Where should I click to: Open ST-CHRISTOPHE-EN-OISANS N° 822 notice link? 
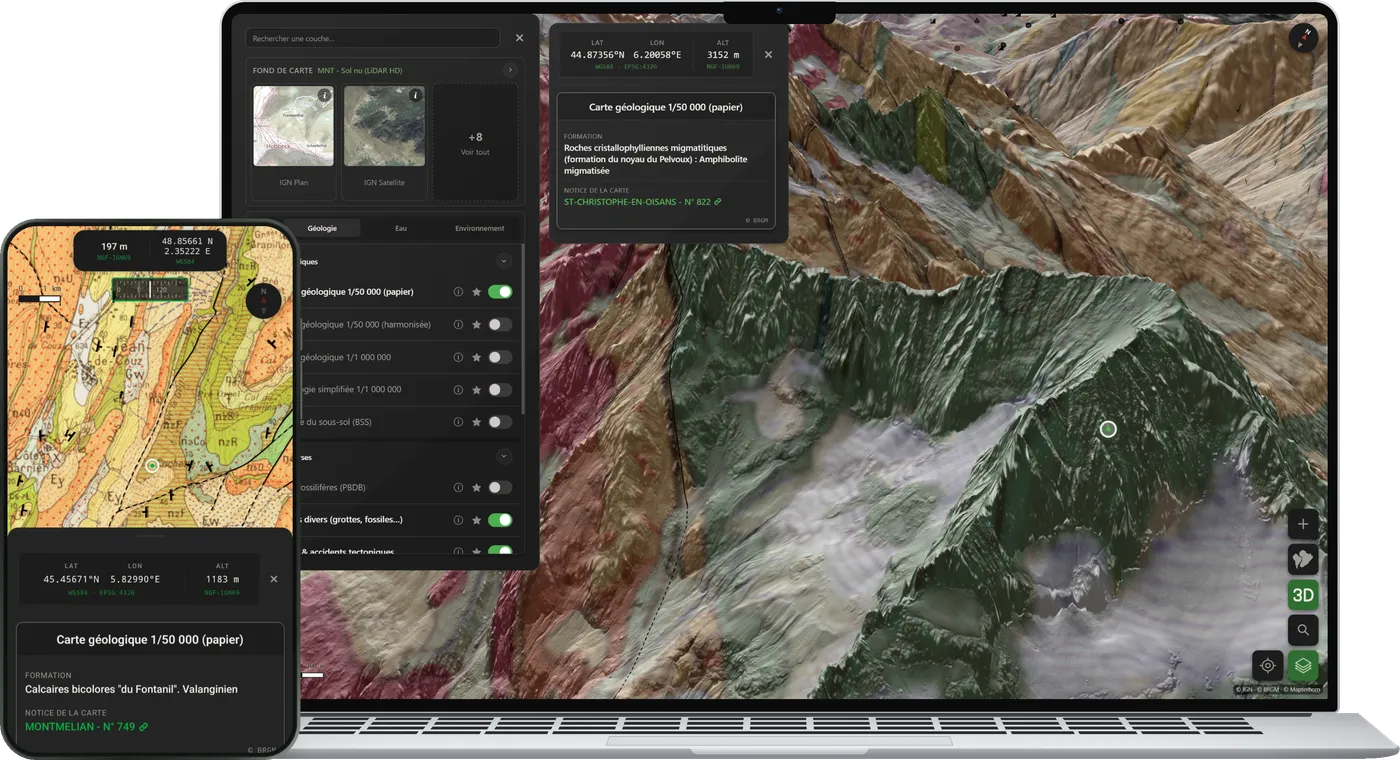pos(643,202)
